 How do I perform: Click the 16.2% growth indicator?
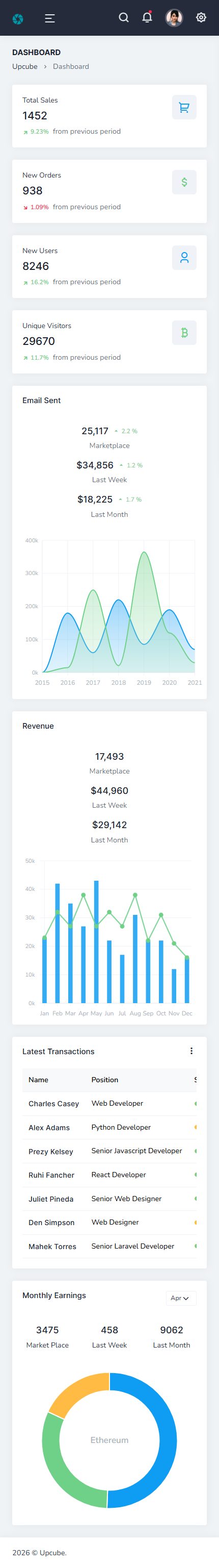(x=36, y=282)
